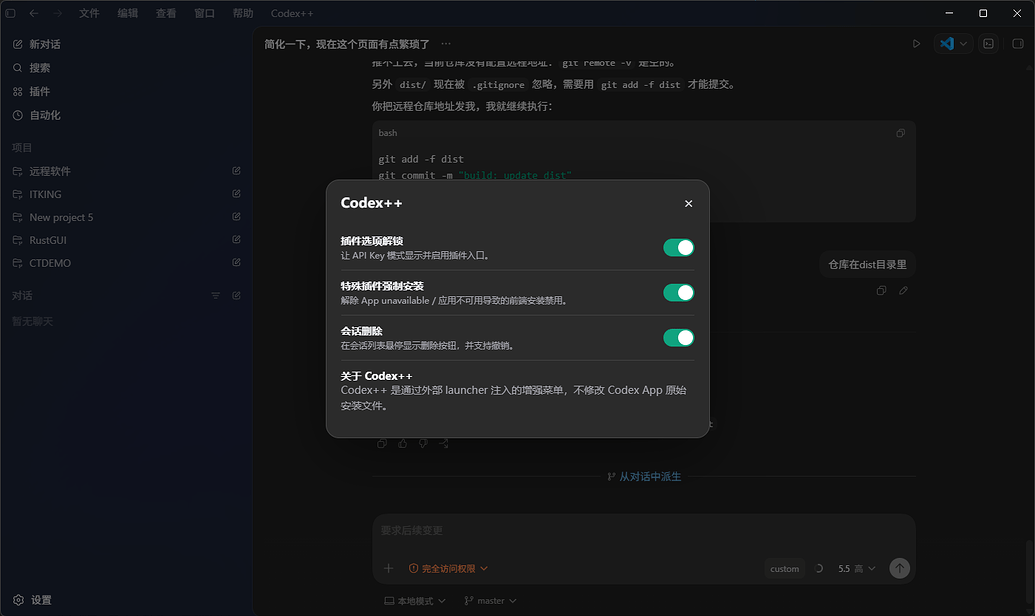Open 设置 at the sidebar bottom
Viewport: 1035px width, 616px height.
click(32, 599)
